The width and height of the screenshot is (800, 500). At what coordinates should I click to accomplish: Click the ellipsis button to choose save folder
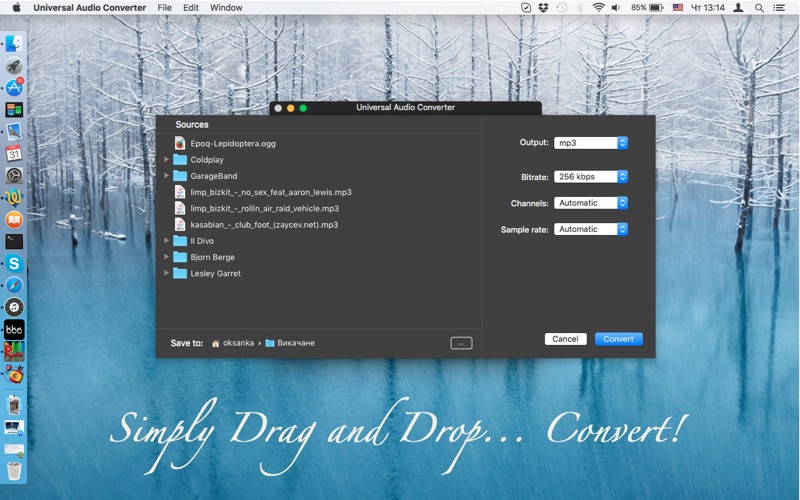click(461, 343)
